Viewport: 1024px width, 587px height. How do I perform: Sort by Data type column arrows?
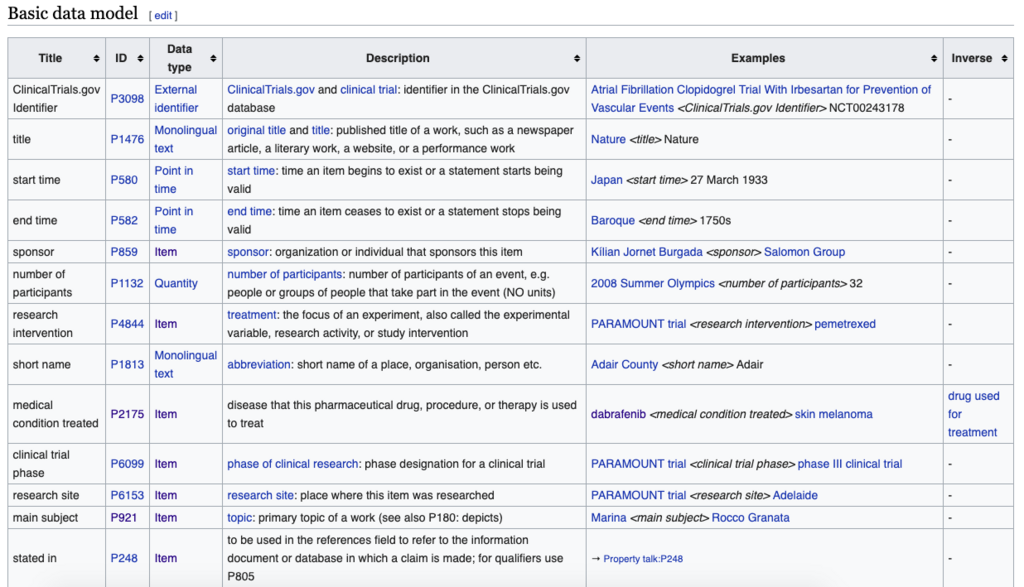click(213, 58)
